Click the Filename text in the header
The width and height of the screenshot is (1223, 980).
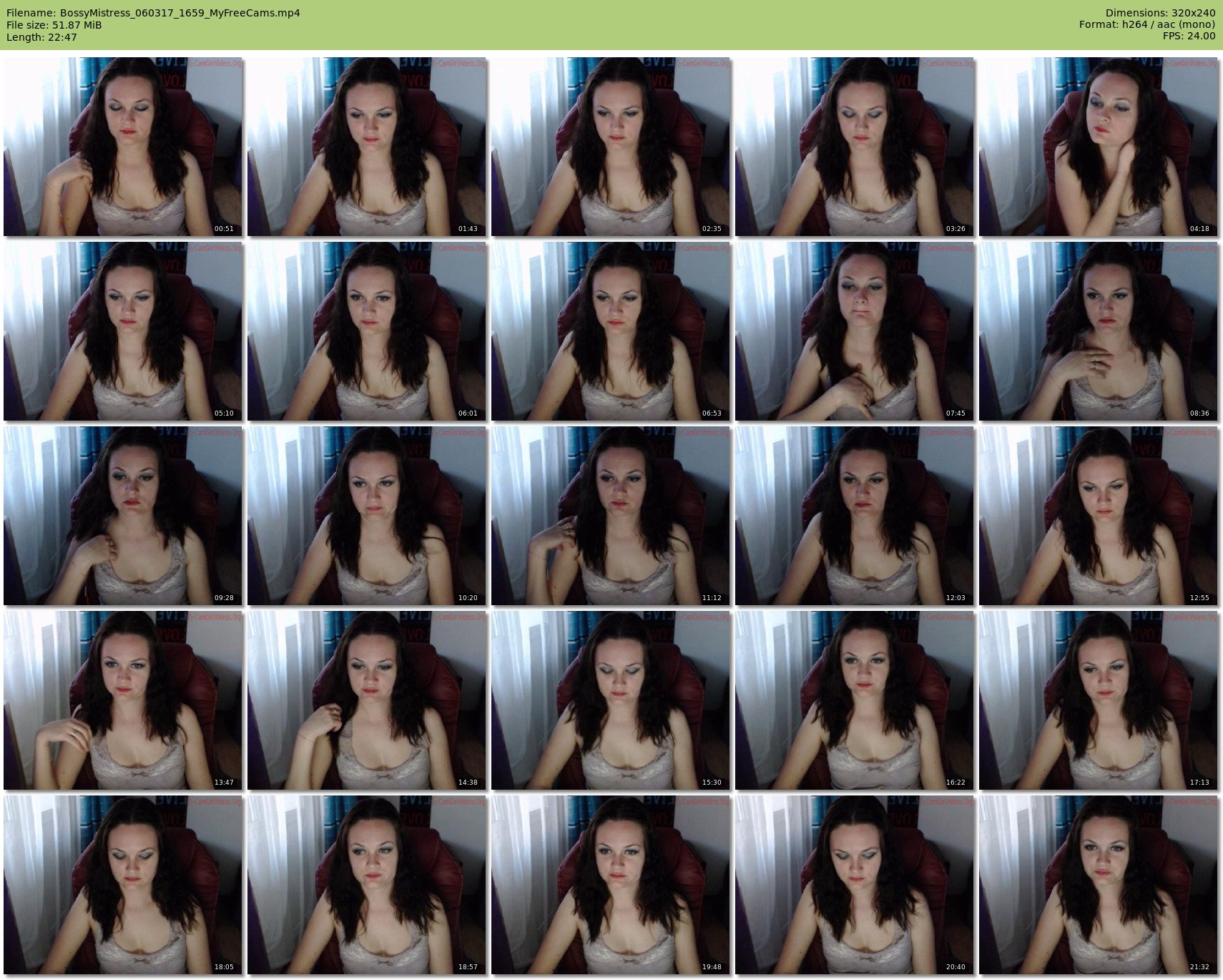click(x=153, y=13)
